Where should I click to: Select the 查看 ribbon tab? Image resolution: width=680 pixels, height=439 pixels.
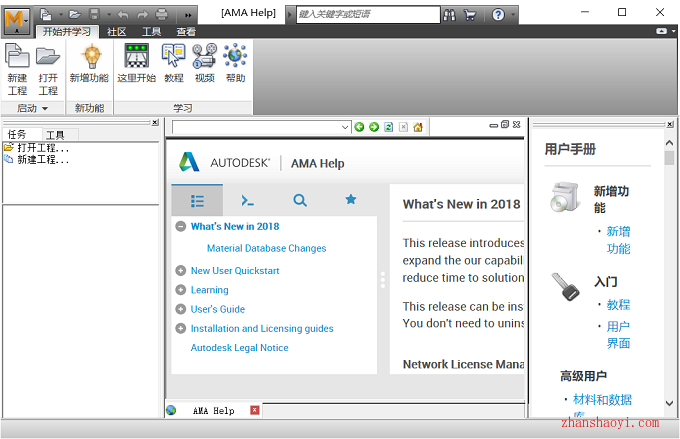click(x=186, y=32)
